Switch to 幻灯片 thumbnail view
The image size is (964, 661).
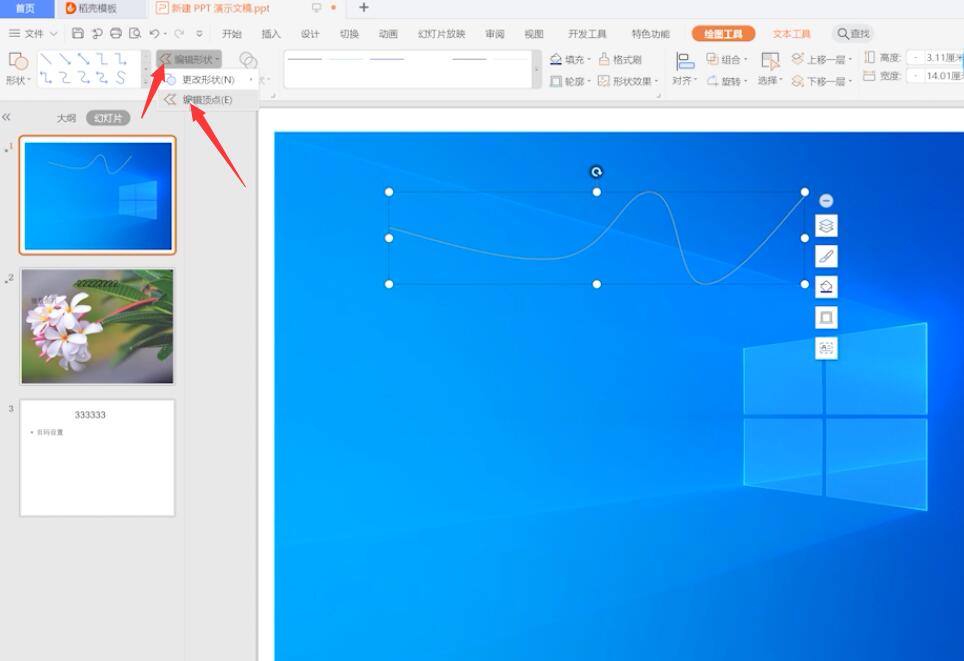pos(108,118)
